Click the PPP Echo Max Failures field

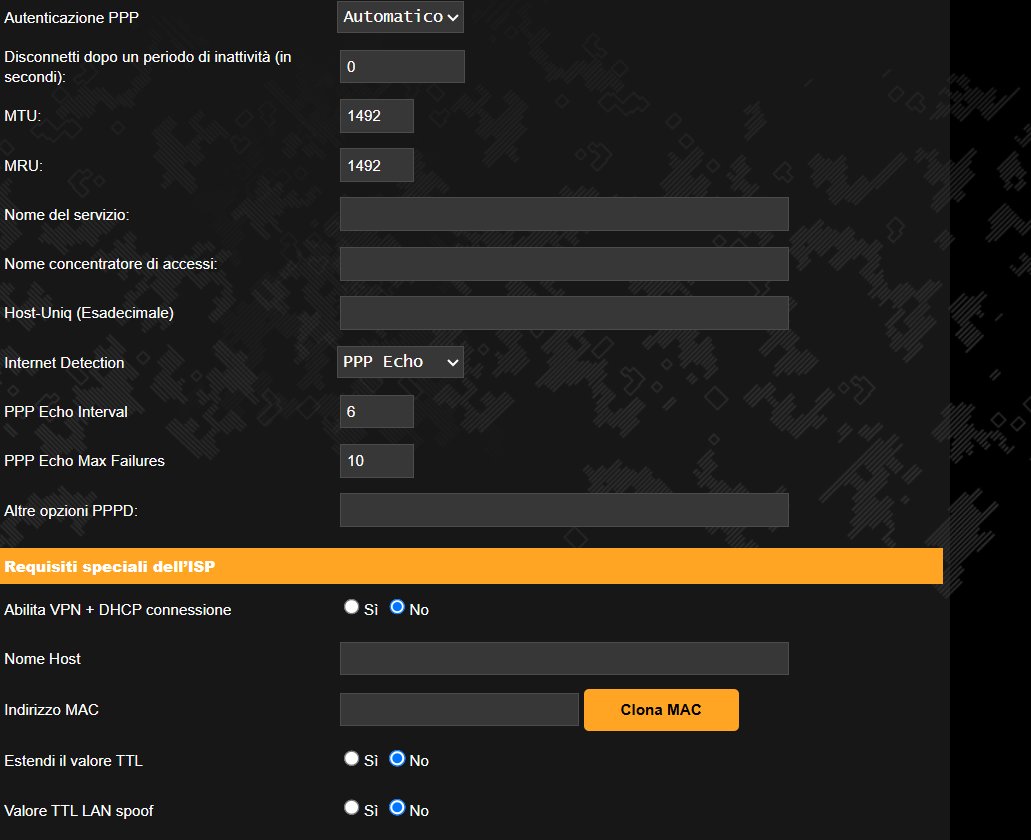pyautogui.click(x=376, y=461)
